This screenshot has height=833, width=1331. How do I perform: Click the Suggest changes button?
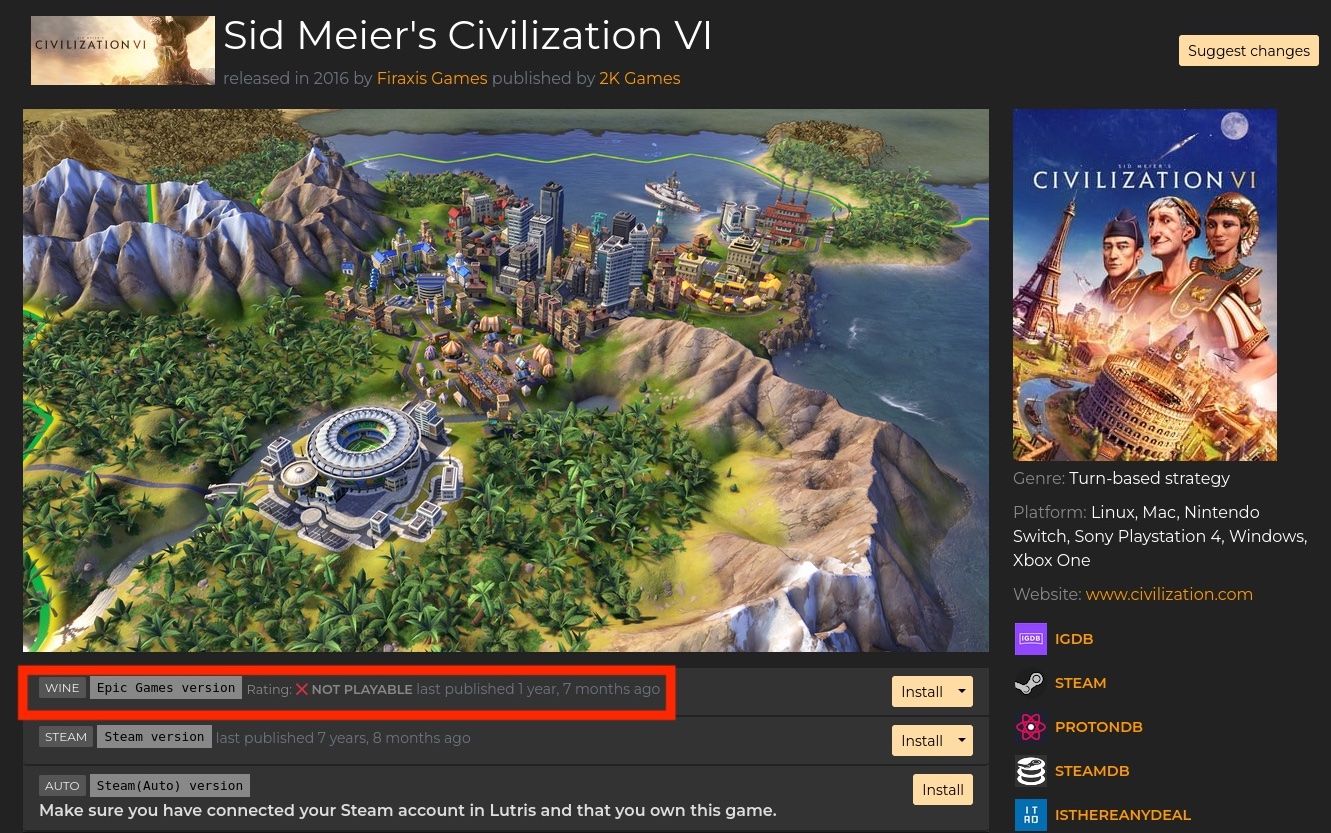(x=1248, y=51)
